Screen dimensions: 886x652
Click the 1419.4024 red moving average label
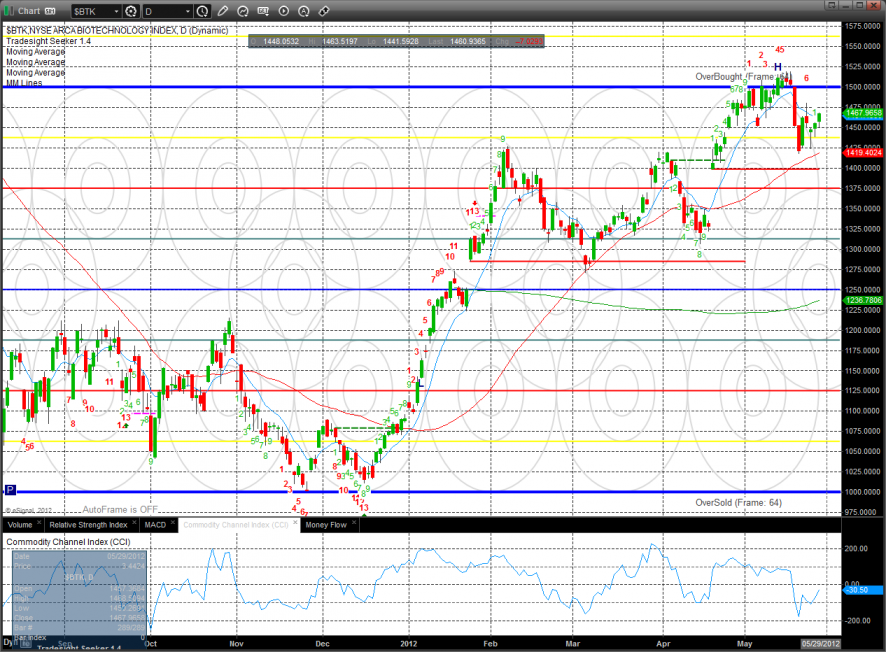click(863, 153)
